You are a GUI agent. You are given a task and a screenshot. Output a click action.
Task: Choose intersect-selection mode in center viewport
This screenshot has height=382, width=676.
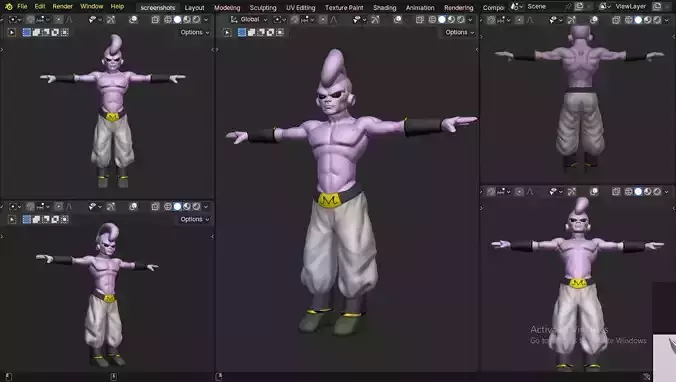(280, 32)
